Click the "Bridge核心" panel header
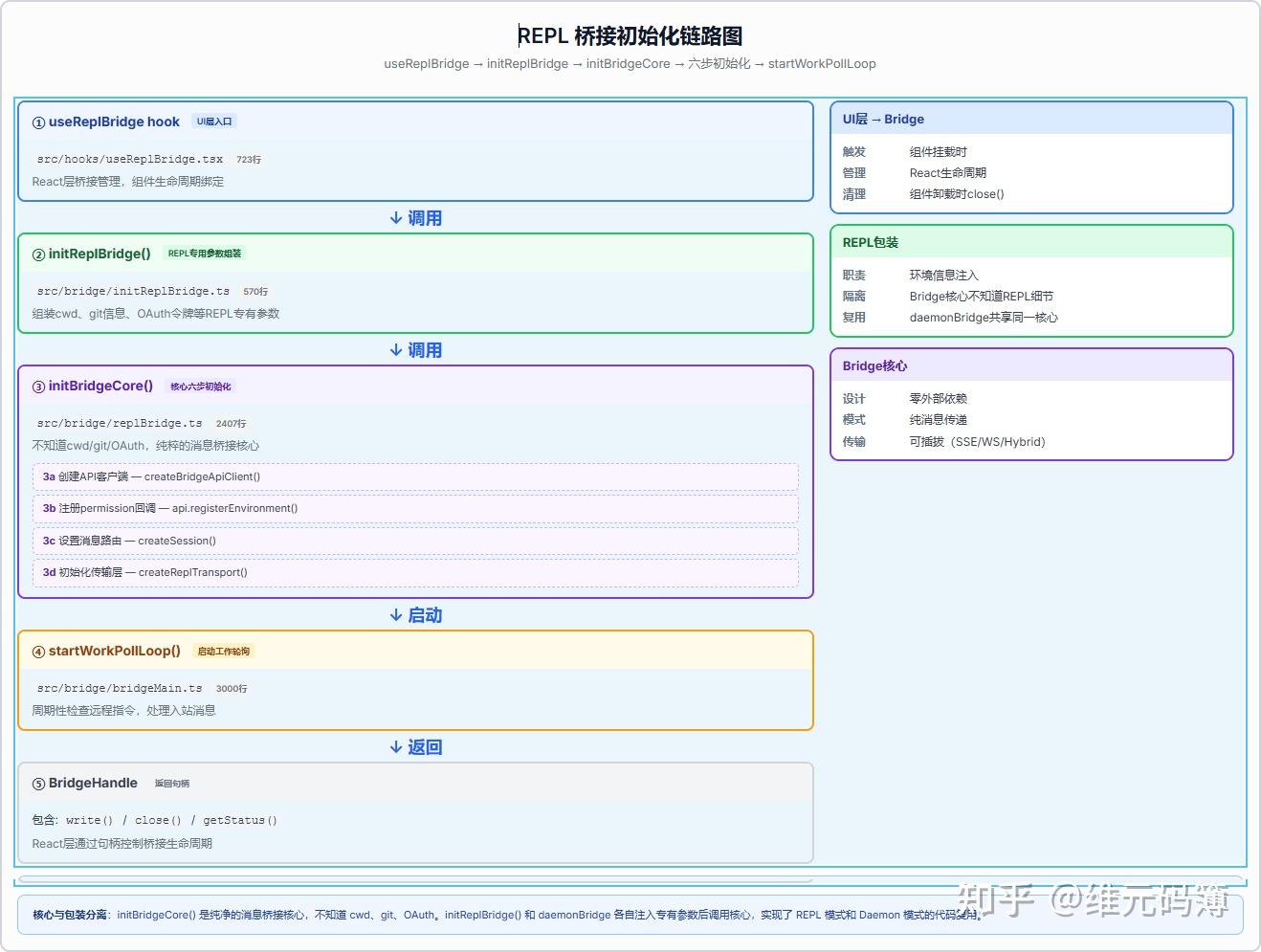The width and height of the screenshot is (1261, 952). click(1031, 366)
